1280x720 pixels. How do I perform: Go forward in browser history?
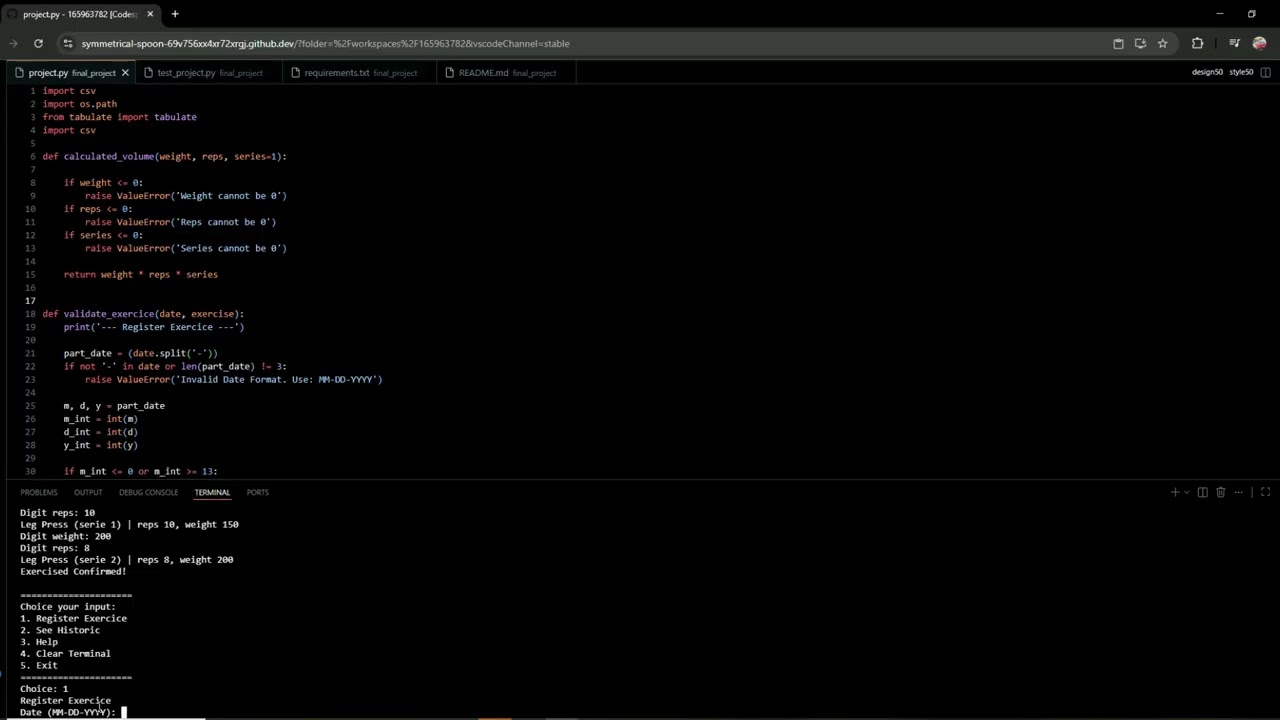(x=13, y=43)
